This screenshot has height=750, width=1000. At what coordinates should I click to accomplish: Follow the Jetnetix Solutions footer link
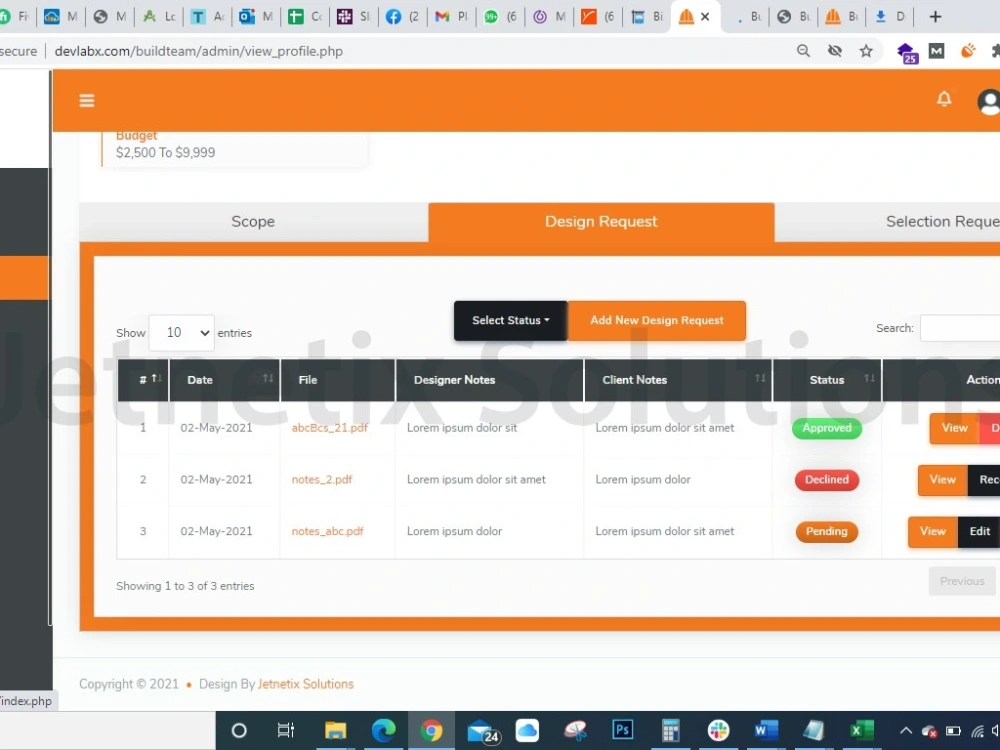[x=305, y=684]
